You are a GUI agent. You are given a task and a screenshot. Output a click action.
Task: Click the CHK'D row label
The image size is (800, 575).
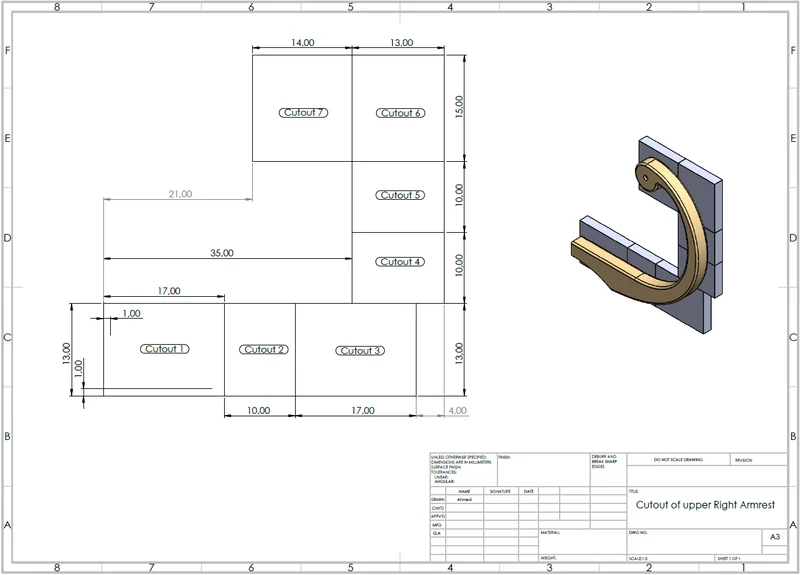[438, 508]
